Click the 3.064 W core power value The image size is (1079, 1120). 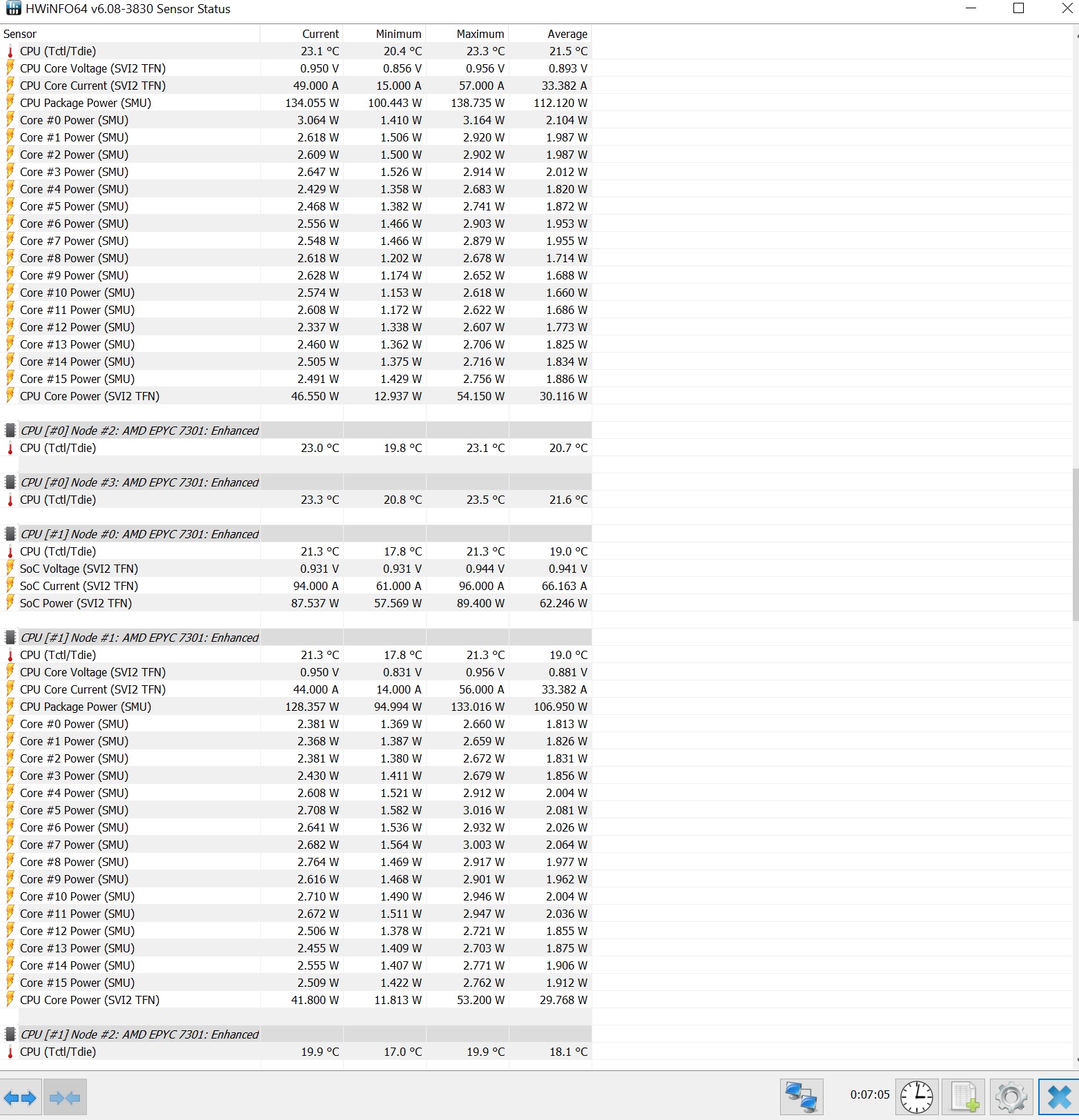point(318,120)
